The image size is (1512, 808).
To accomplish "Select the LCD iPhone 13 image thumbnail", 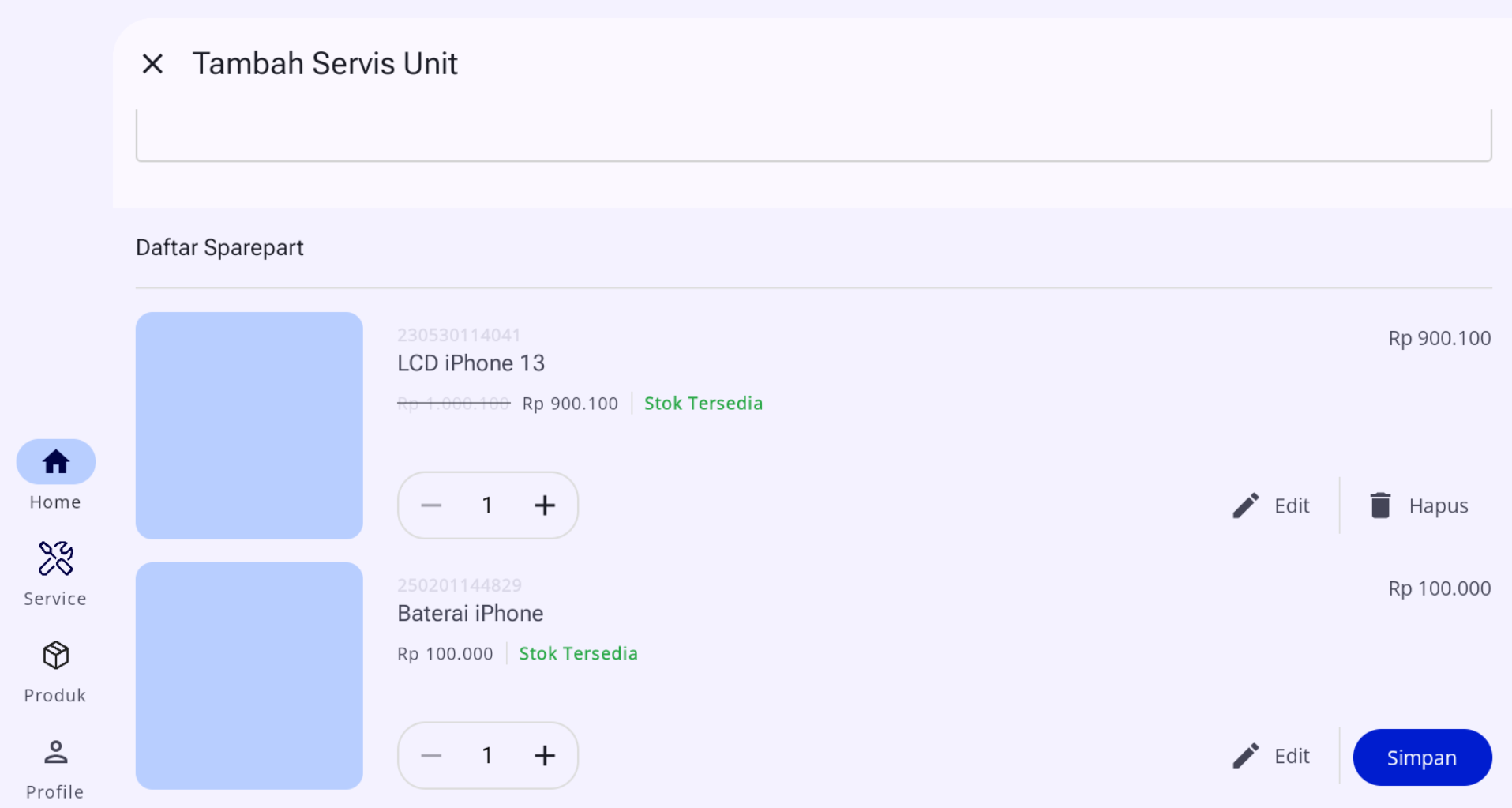I will tap(249, 426).
